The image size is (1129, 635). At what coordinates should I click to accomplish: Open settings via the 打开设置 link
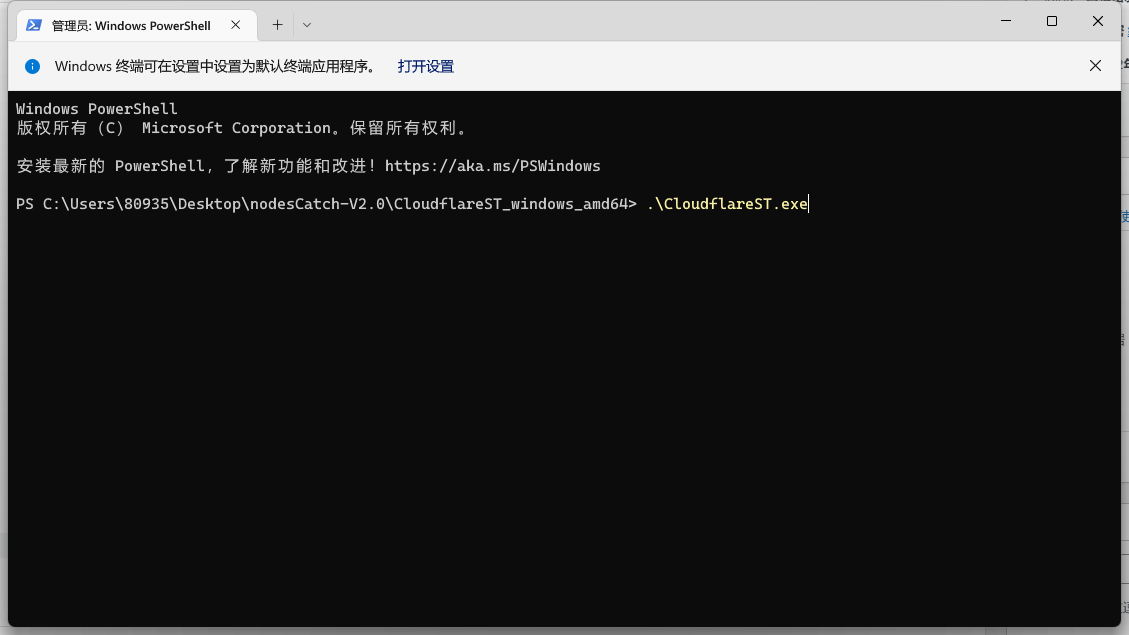[425, 66]
